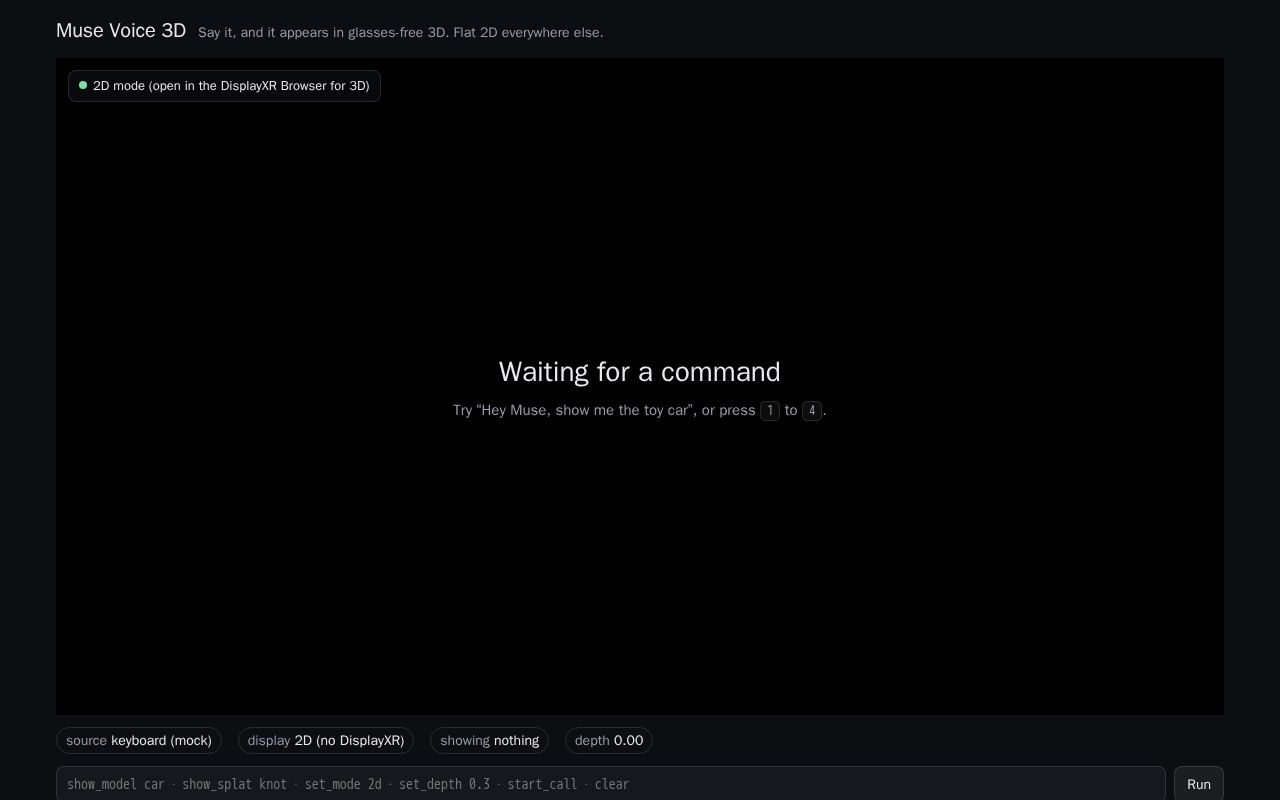The width and height of the screenshot is (1280, 800).
Task: Click the 'showing nothing' status pill
Action: pos(489,741)
